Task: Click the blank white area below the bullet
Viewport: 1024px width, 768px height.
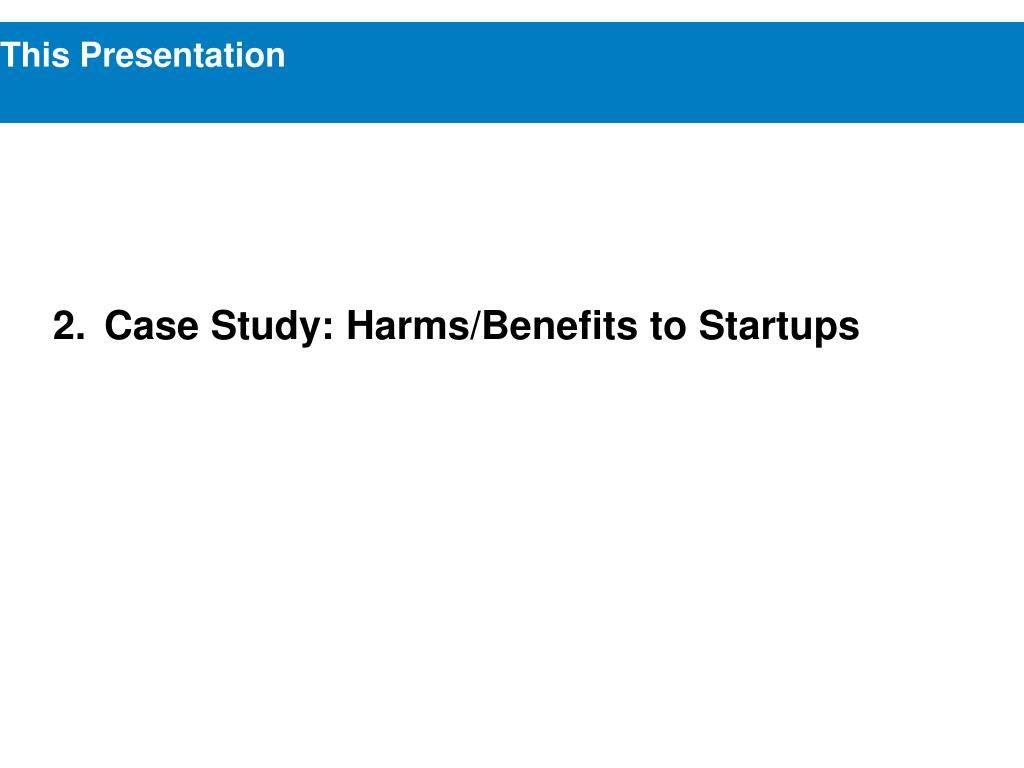Action: pyautogui.click(x=512, y=555)
